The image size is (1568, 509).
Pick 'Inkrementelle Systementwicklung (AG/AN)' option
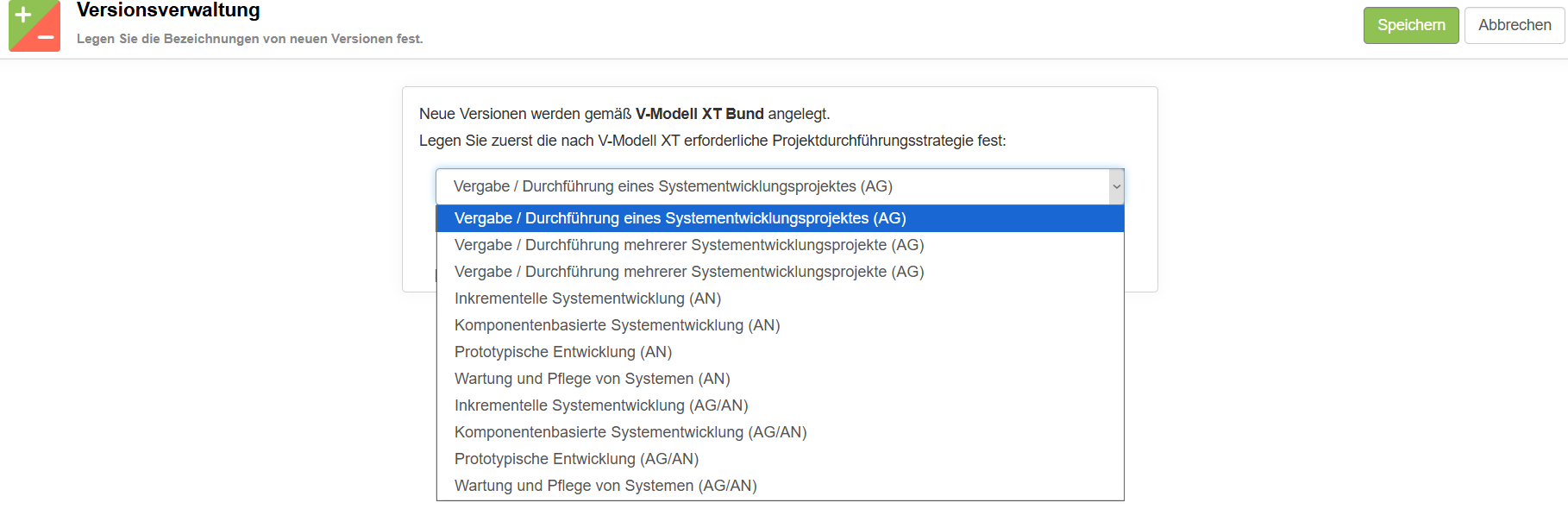601,405
